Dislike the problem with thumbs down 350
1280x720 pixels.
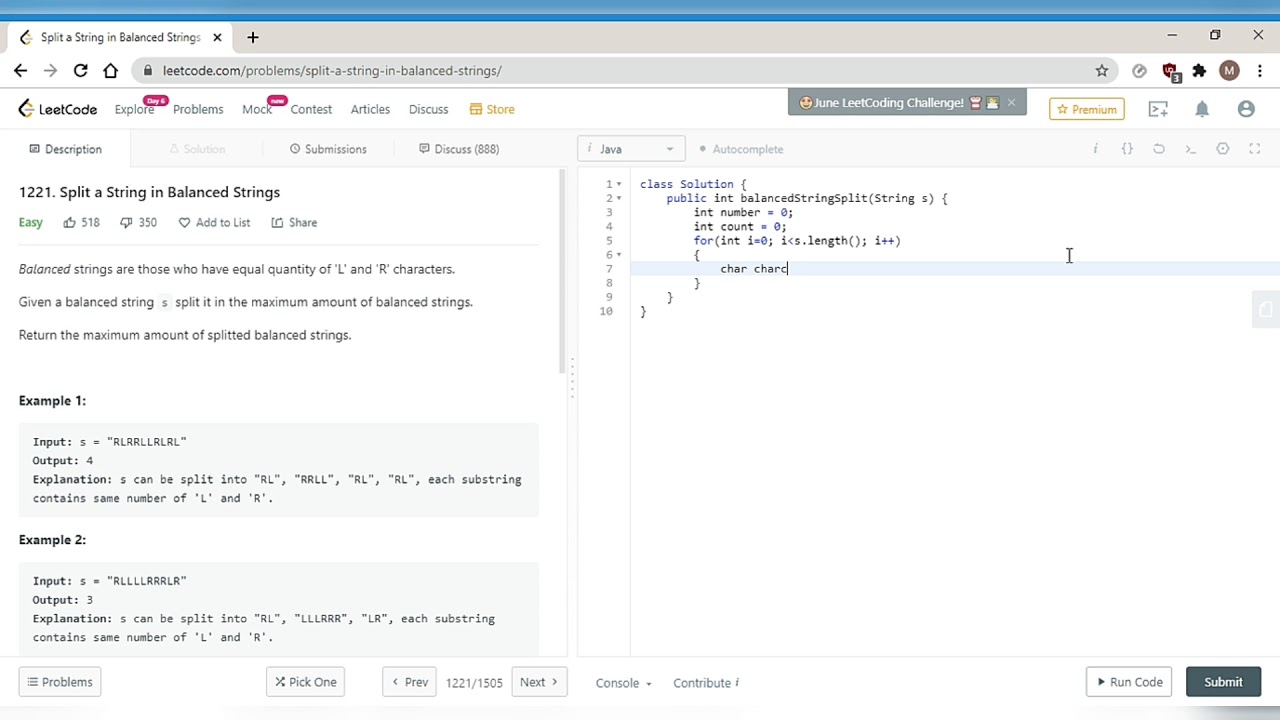click(x=138, y=222)
